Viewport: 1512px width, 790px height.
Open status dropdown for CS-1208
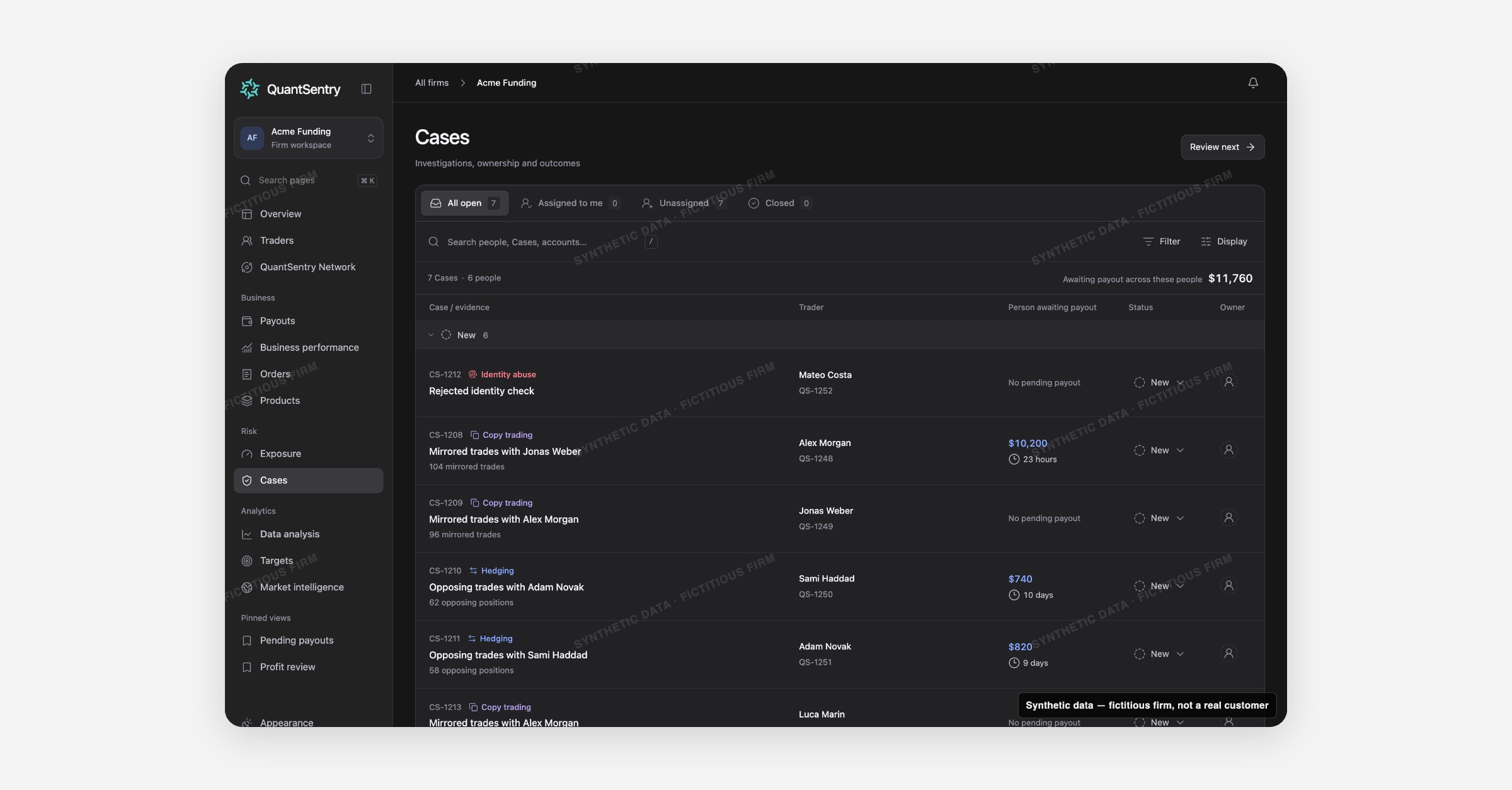click(x=1159, y=450)
